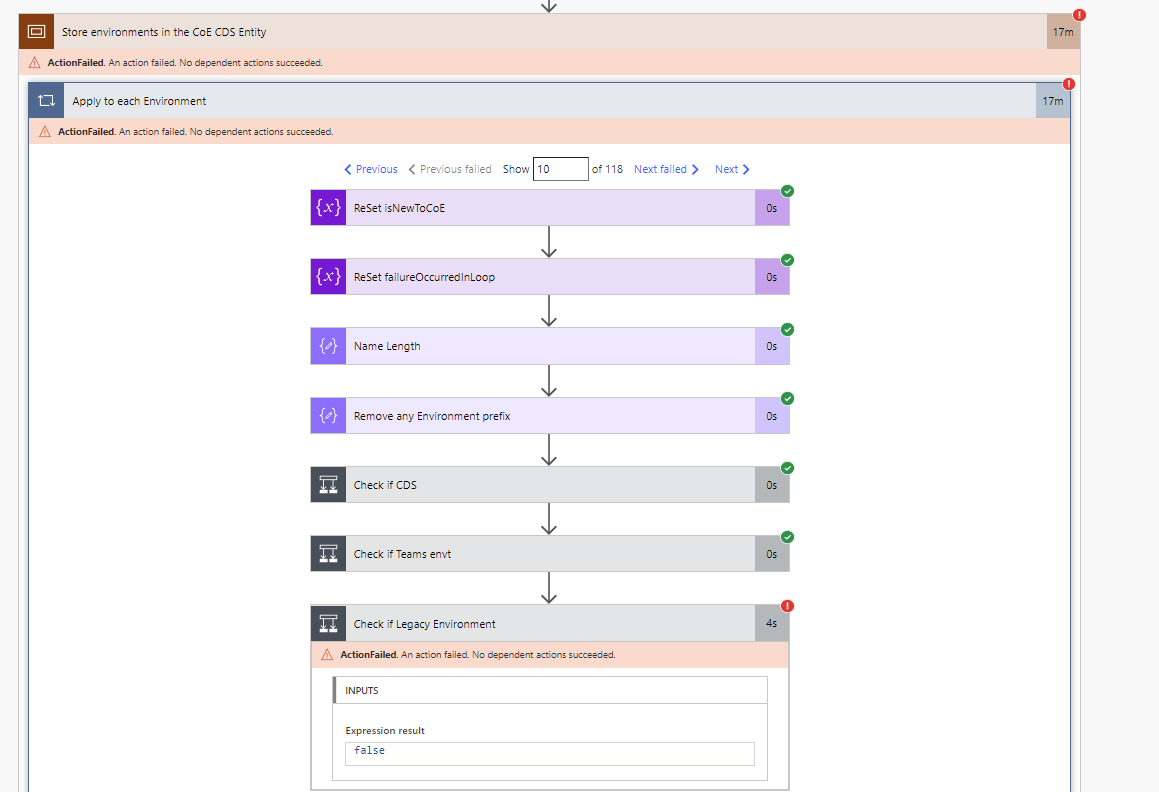Click the 'Expression result' label
The width and height of the screenshot is (1159, 792).
coord(385,731)
